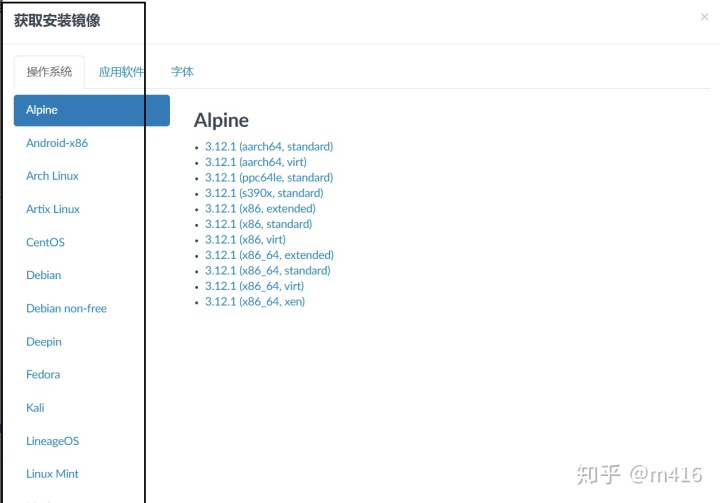
Task: Download 3.12.1 (x86_64, extended) image
Action: [x=269, y=255]
